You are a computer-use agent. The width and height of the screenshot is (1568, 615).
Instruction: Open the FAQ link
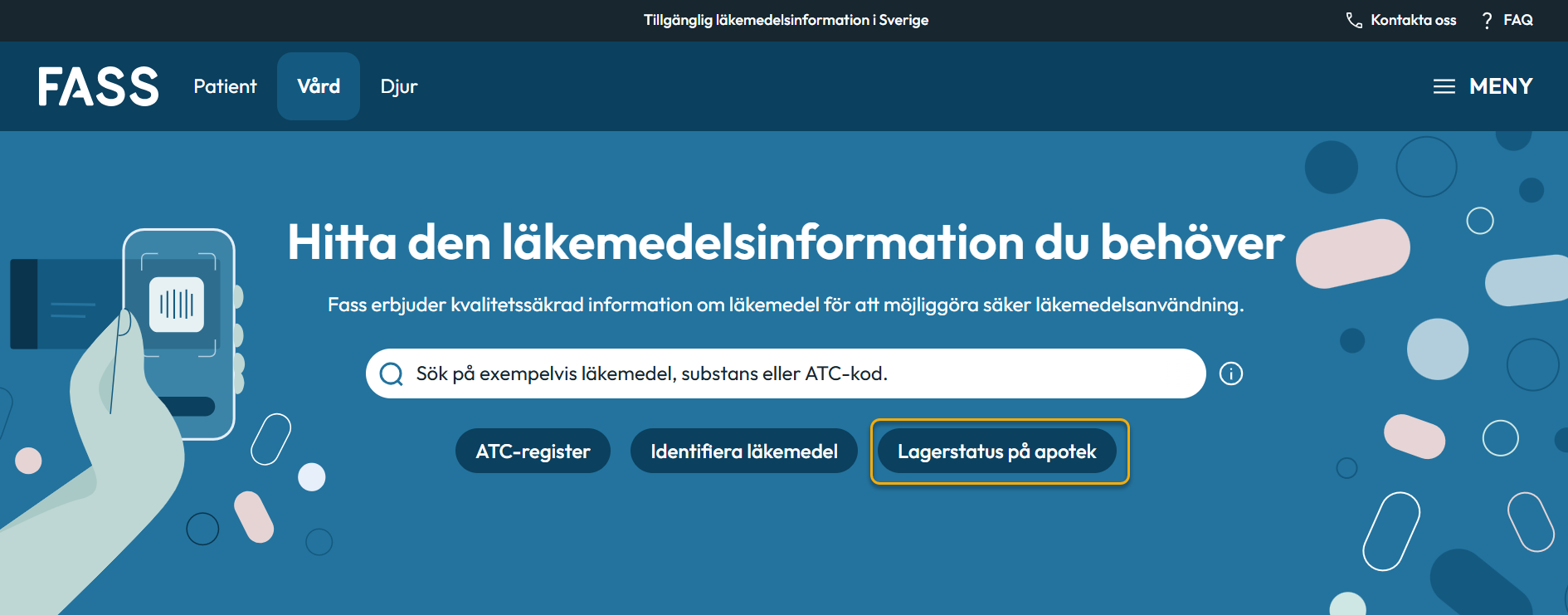pyautogui.click(x=1517, y=20)
